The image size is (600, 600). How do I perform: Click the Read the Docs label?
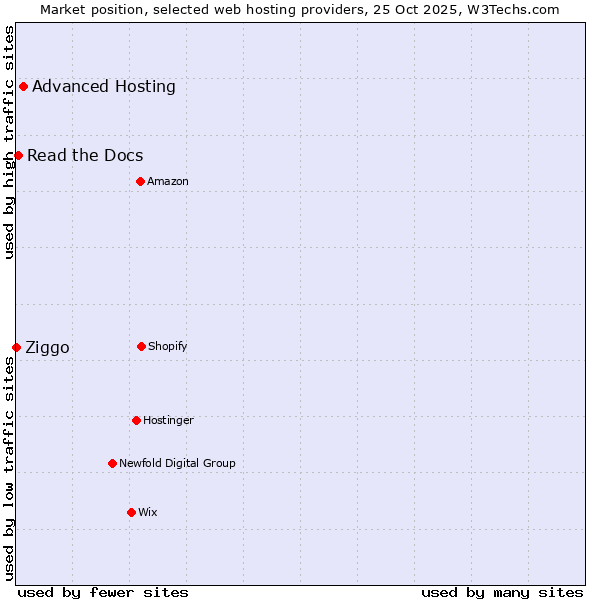tap(85, 155)
